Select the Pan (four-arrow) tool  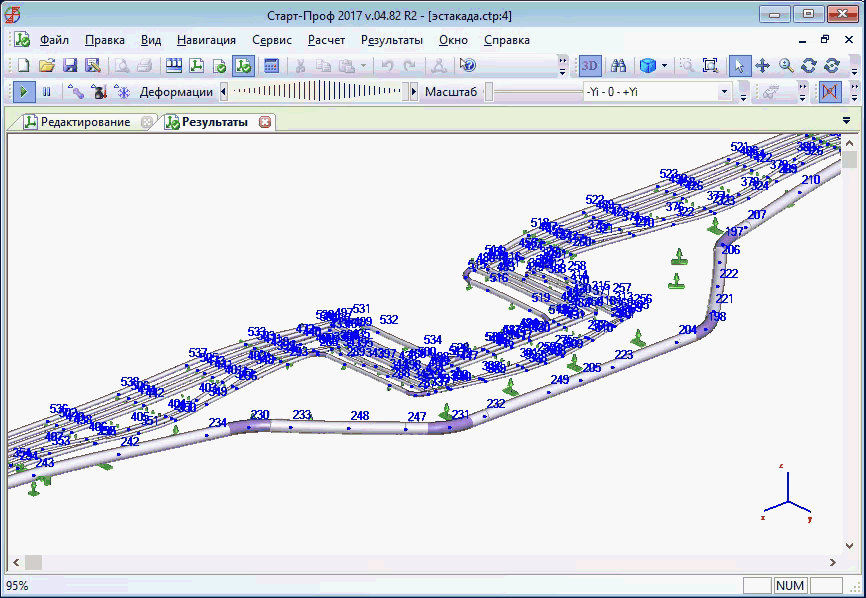tap(762, 65)
